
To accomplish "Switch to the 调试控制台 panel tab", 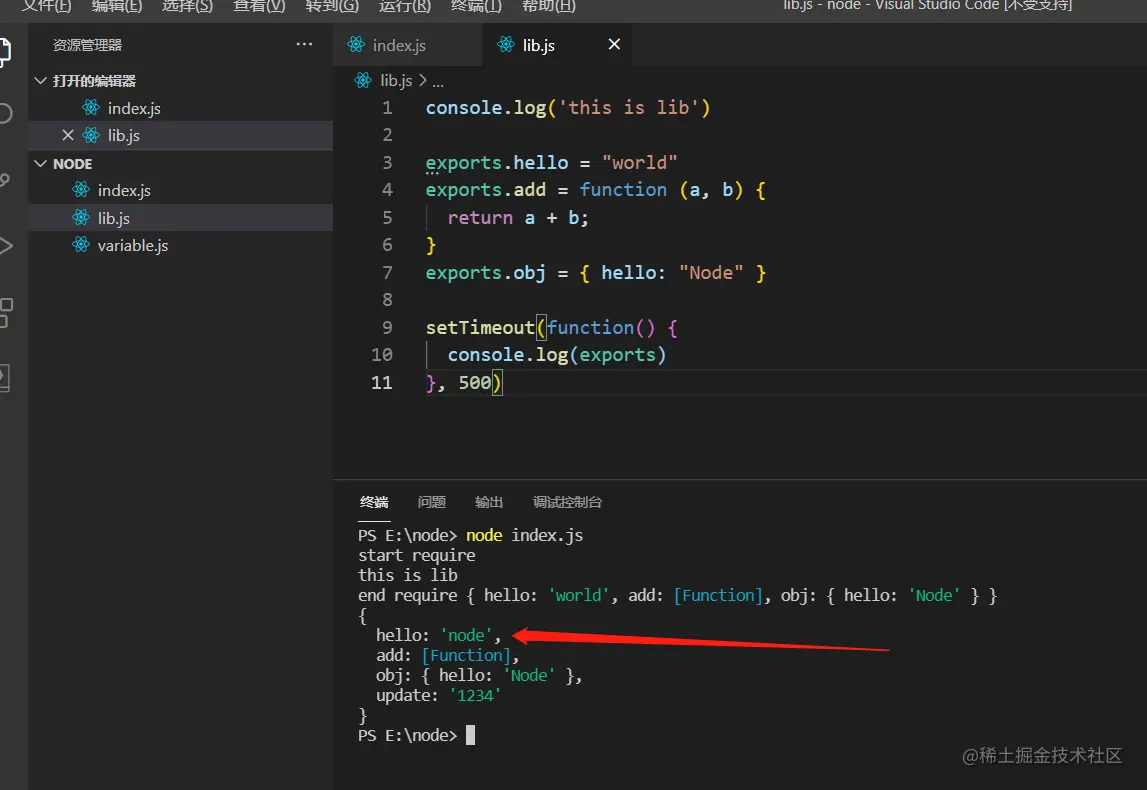I will click(567, 502).
